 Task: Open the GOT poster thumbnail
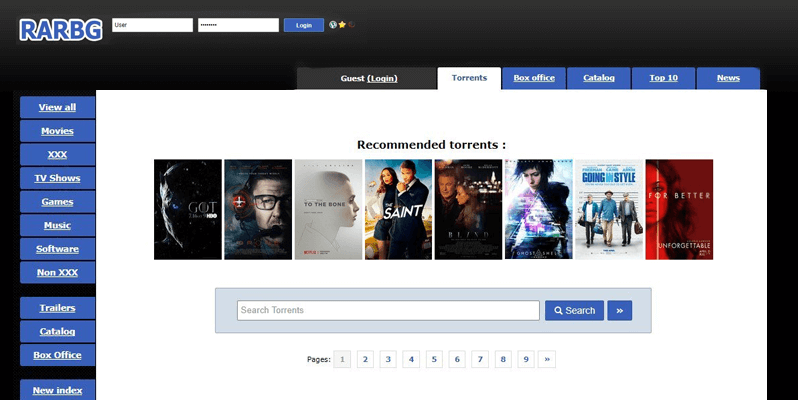click(x=188, y=209)
